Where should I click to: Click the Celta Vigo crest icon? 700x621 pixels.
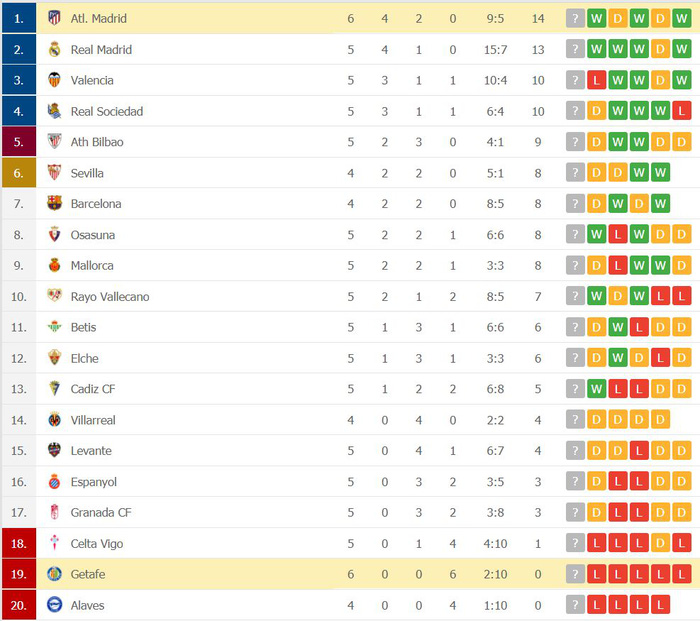54,543
